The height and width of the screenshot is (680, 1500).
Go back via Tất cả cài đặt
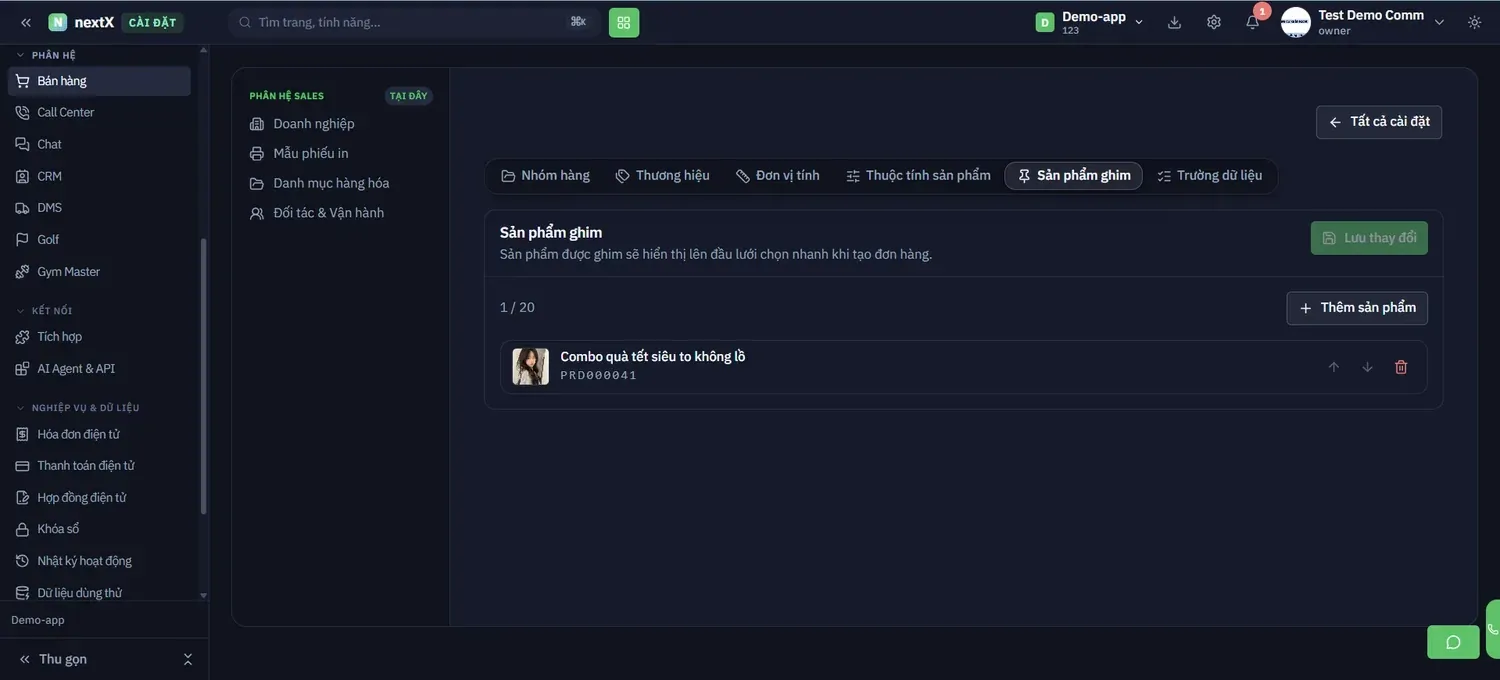tap(1379, 122)
